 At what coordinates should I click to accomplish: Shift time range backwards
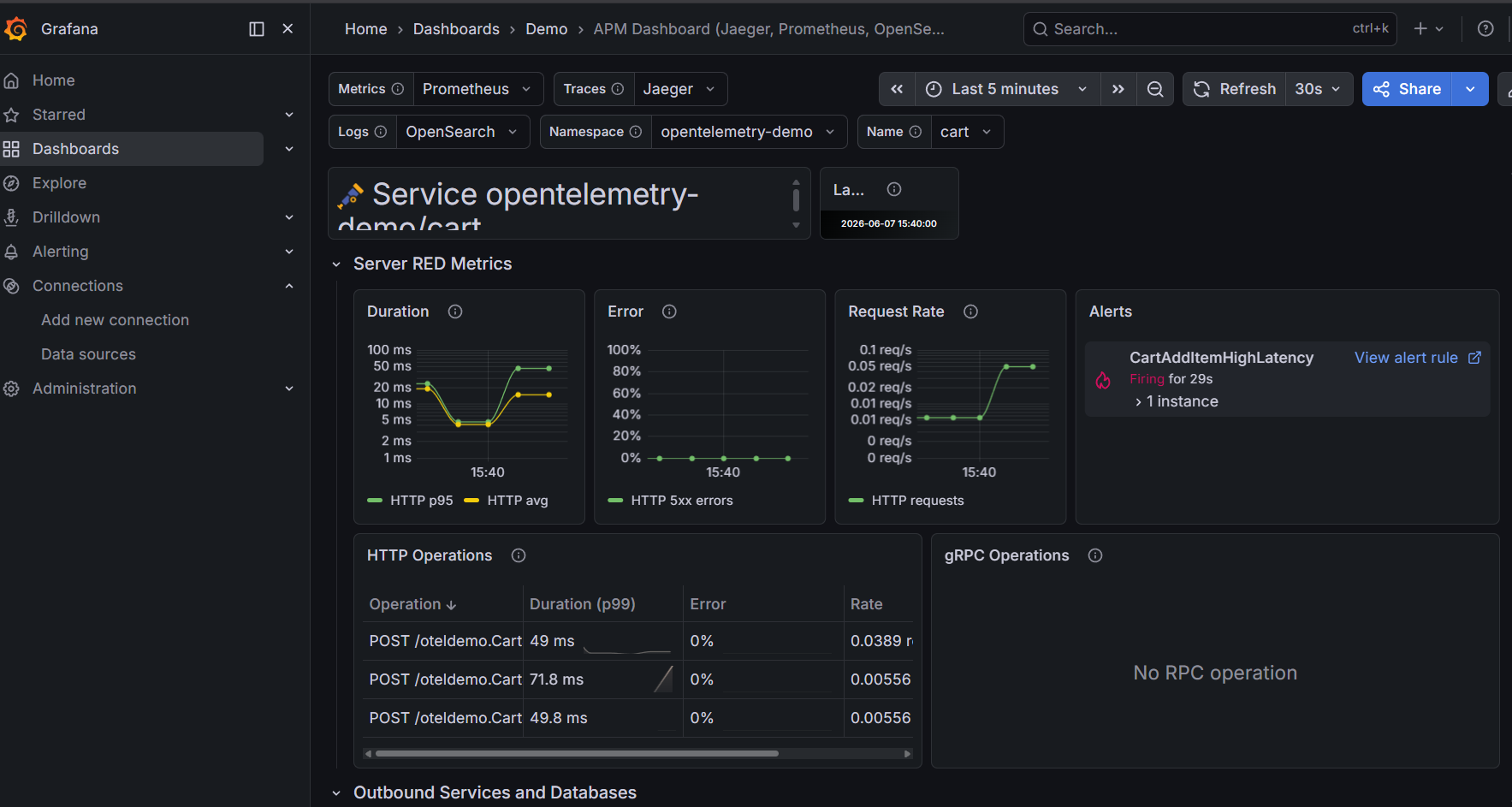click(897, 89)
